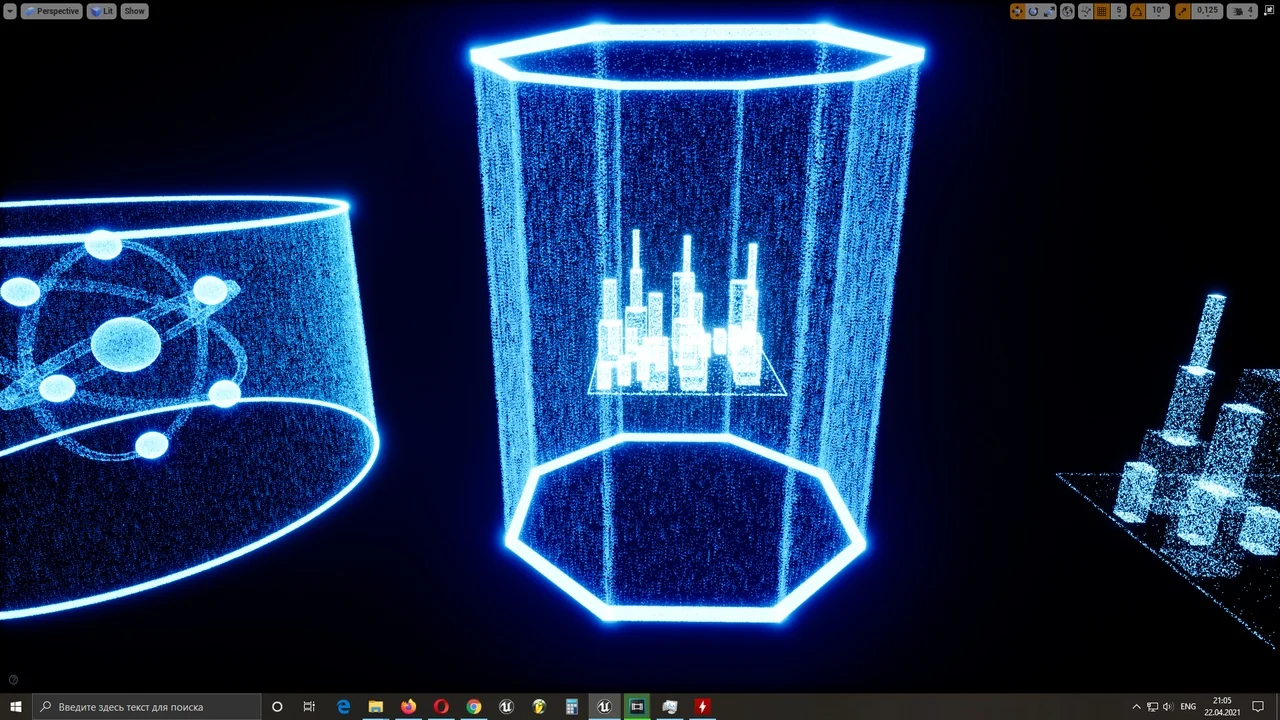Select the translate (move) gizmo tool
Screen dimensions: 1280x720
click(x=1017, y=11)
